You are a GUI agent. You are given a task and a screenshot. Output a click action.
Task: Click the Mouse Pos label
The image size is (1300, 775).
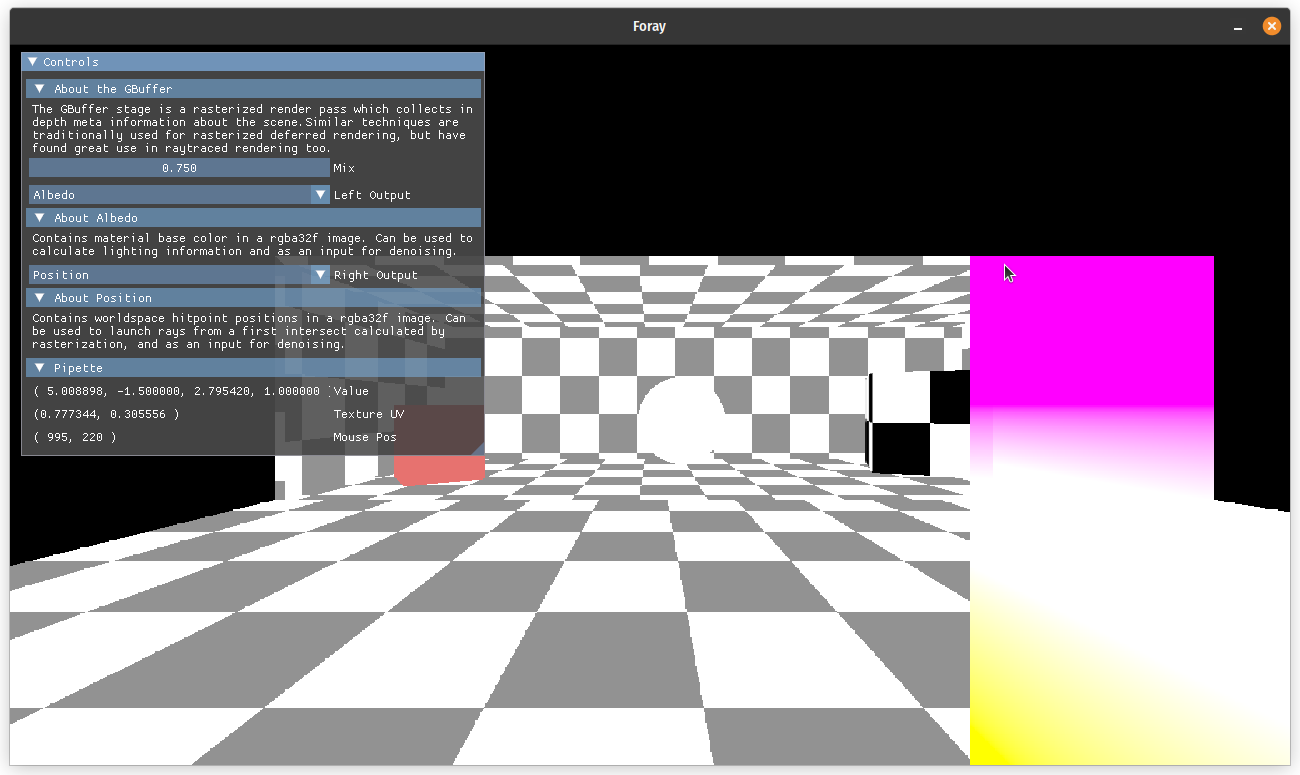point(365,437)
